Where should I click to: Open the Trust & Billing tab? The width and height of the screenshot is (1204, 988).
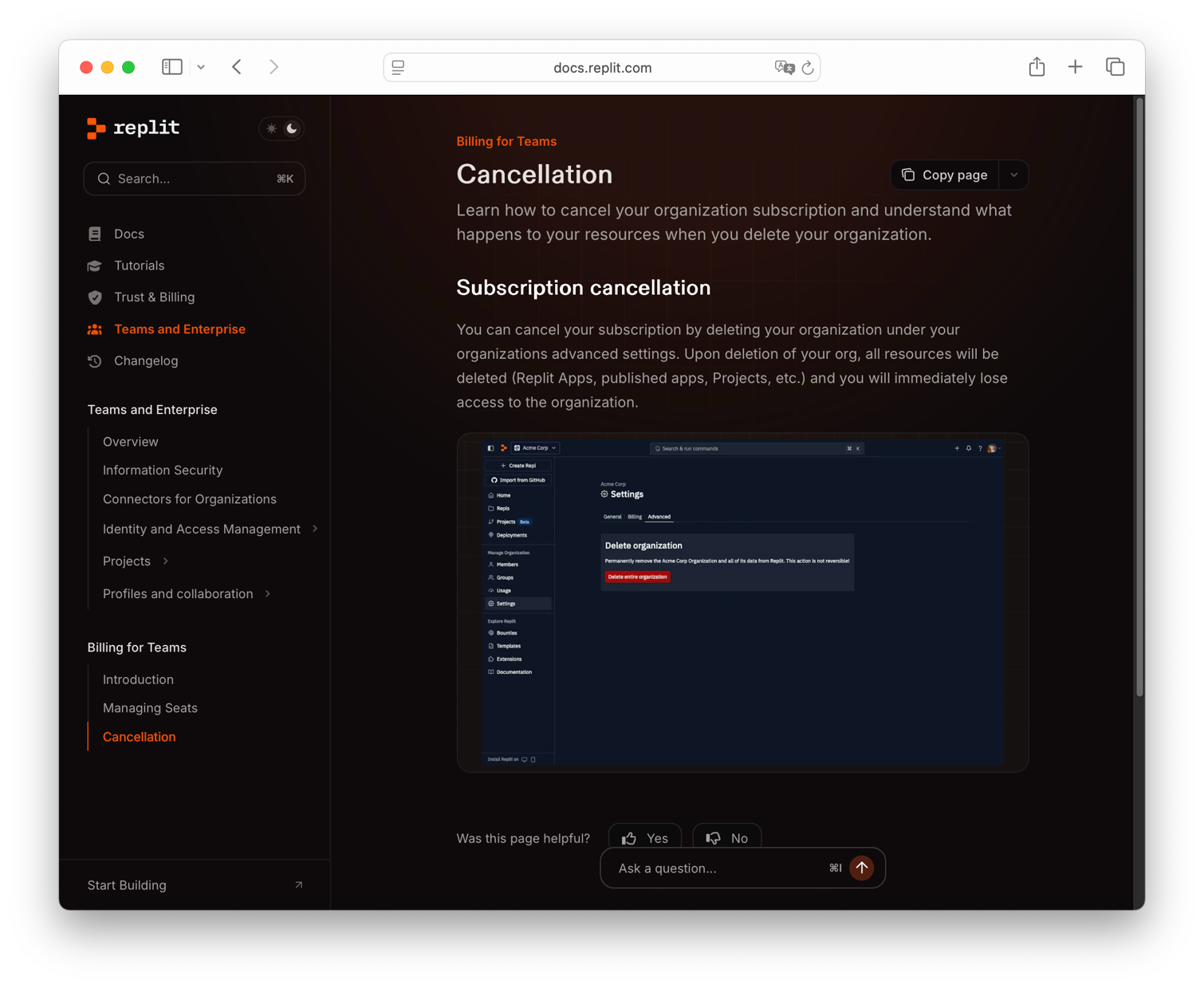pos(154,297)
